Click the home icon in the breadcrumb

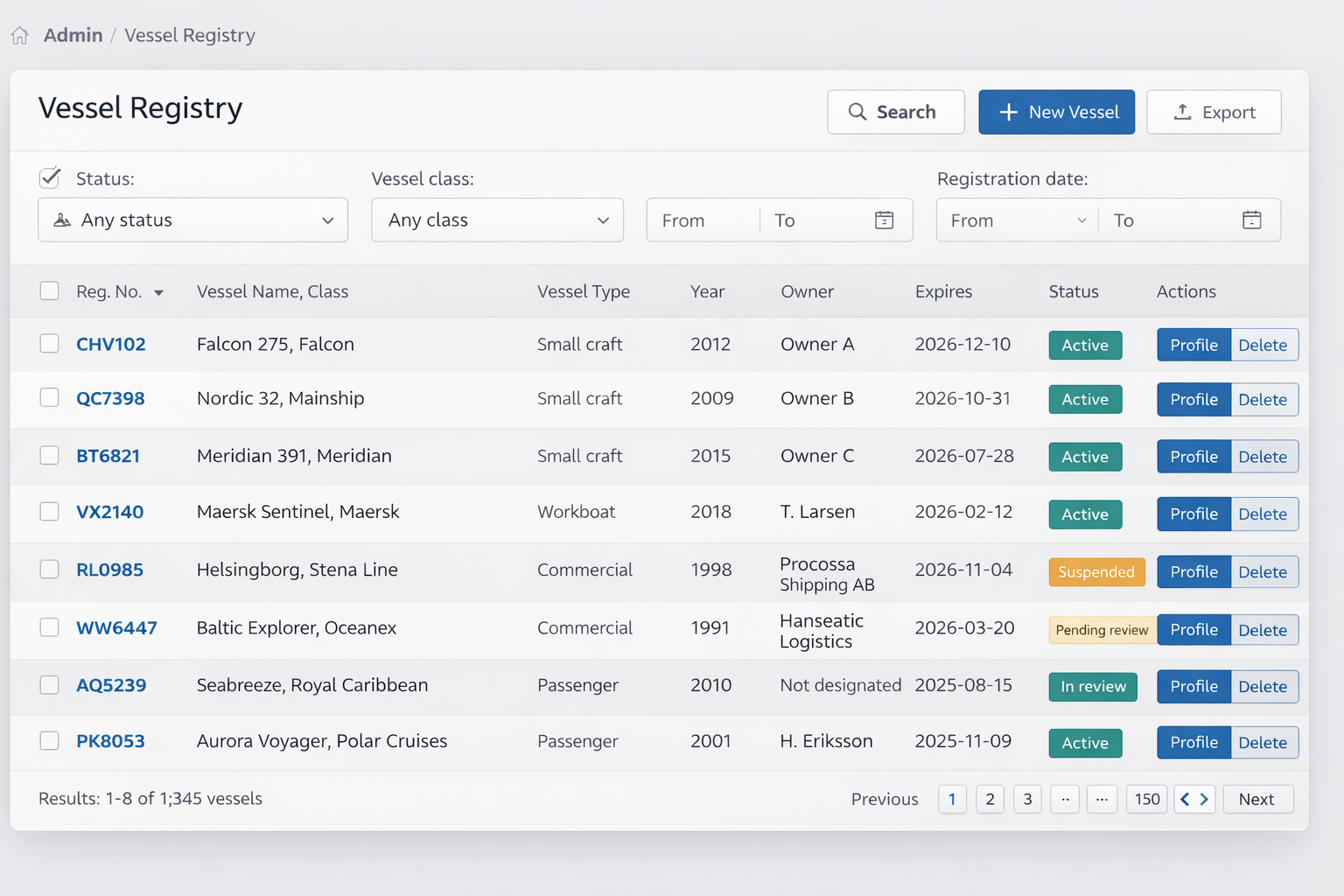(x=19, y=34)
